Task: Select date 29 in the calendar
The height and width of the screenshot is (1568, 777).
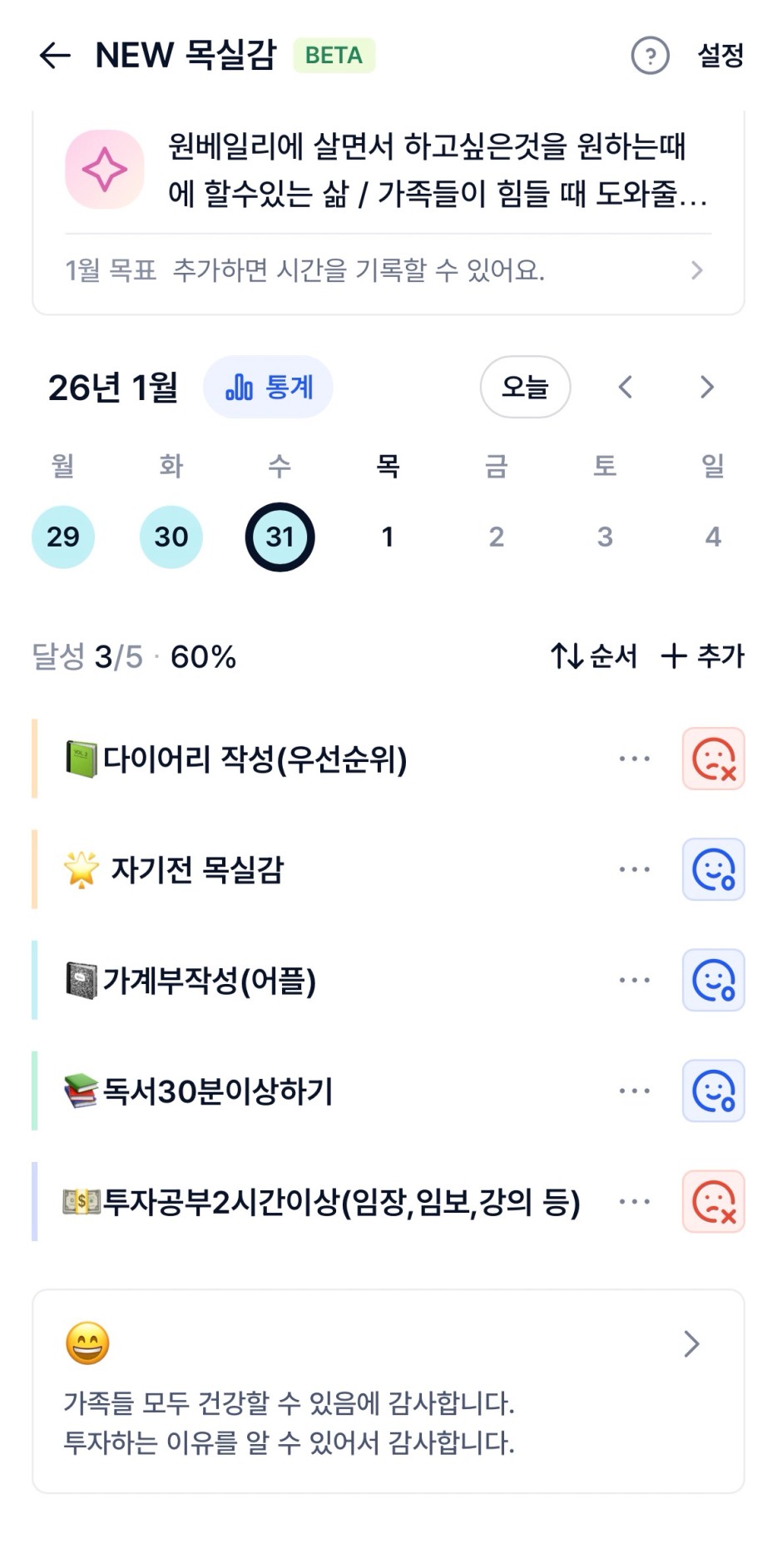Action: (x=63, y=537)
